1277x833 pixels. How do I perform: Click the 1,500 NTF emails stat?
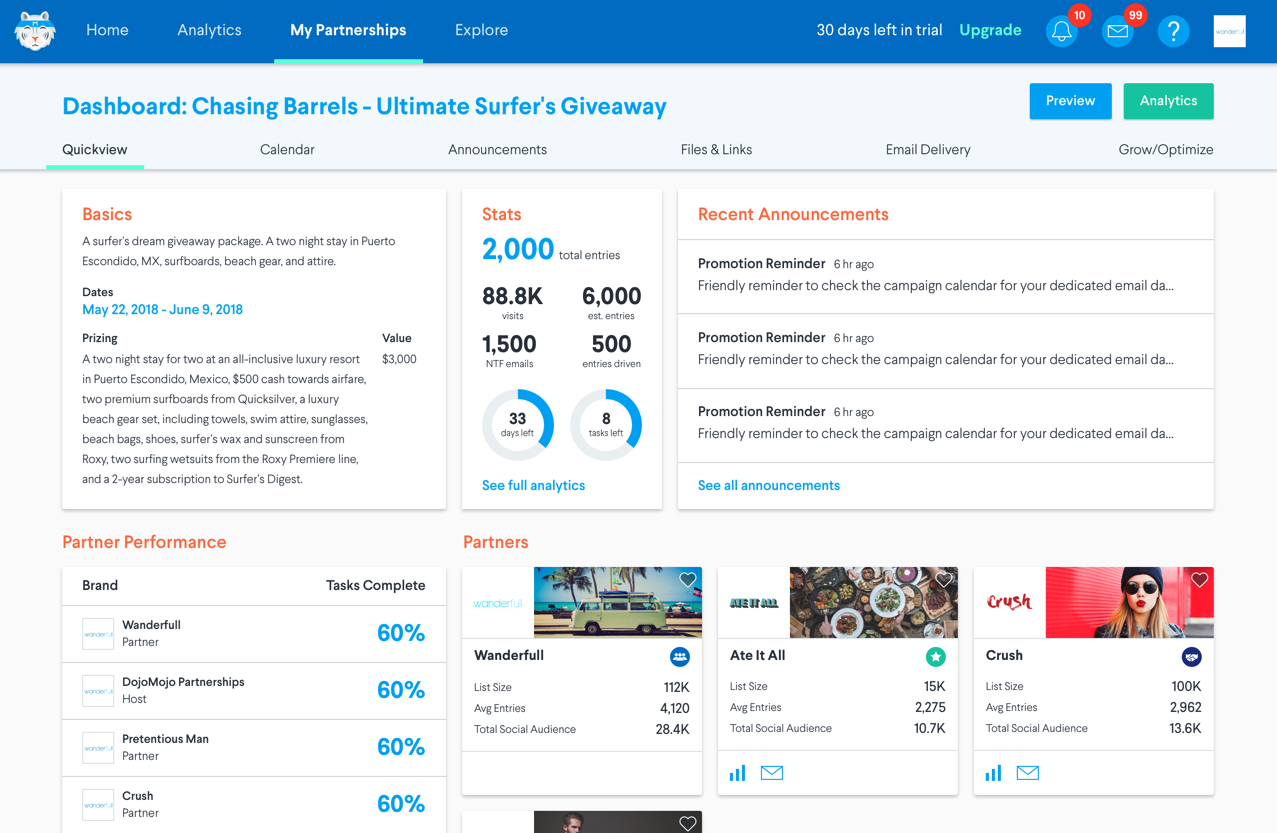509,350
